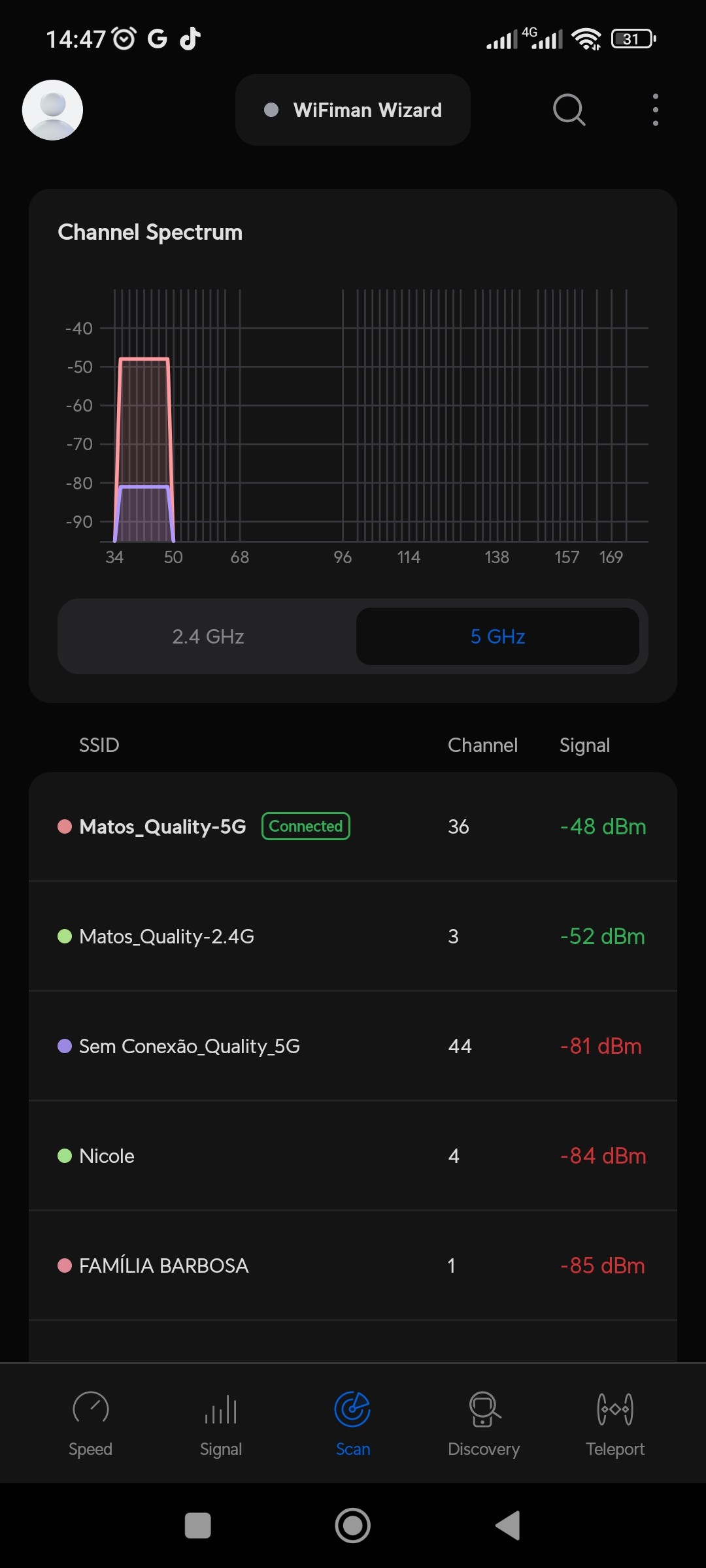The width and height of the screenshot is (706, 1568).
Task: Tap the search magnifier icon
Action: pyautogui.click(x=569, y=110)
